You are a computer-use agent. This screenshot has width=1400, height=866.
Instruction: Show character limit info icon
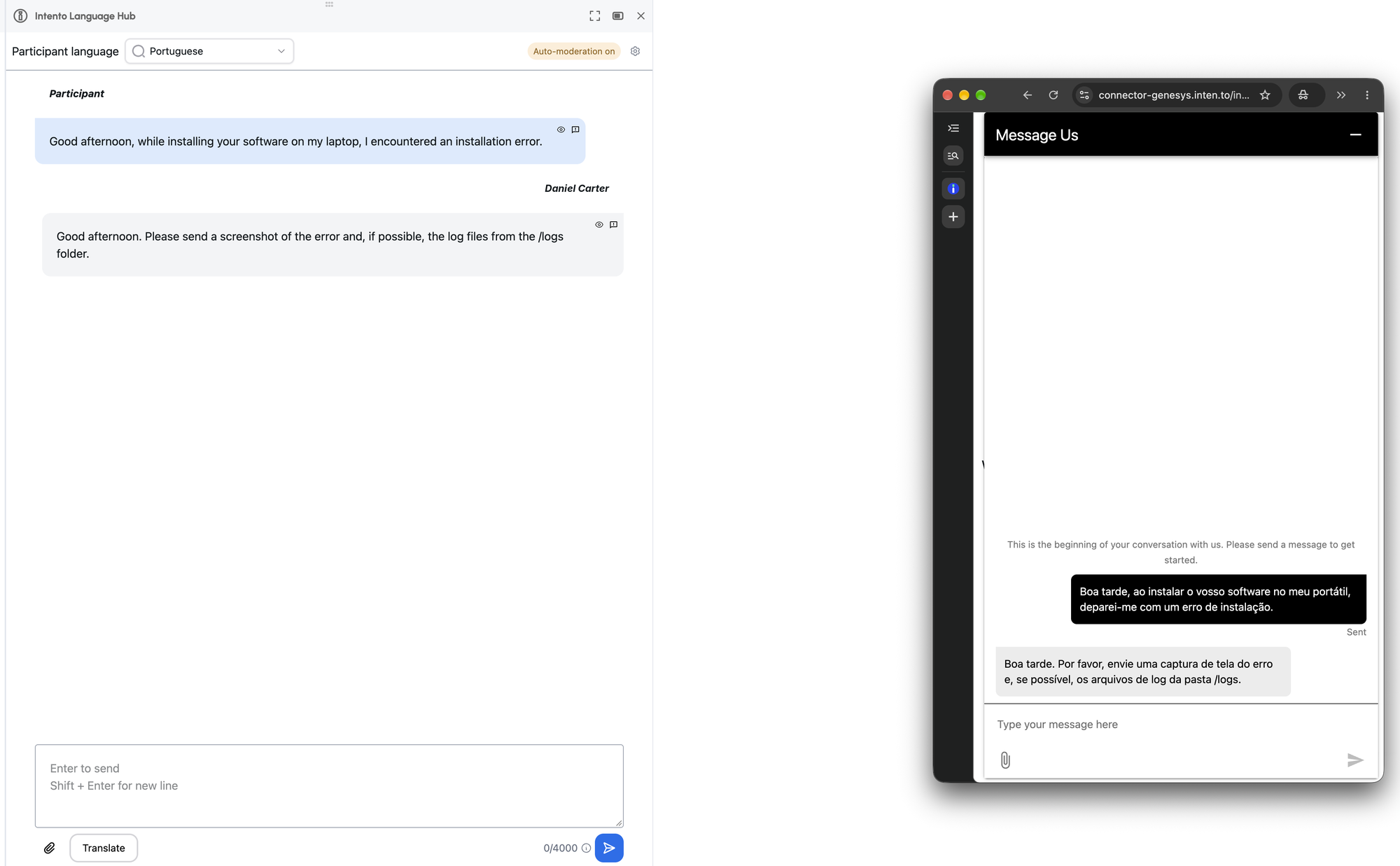[x=587, y=848]
